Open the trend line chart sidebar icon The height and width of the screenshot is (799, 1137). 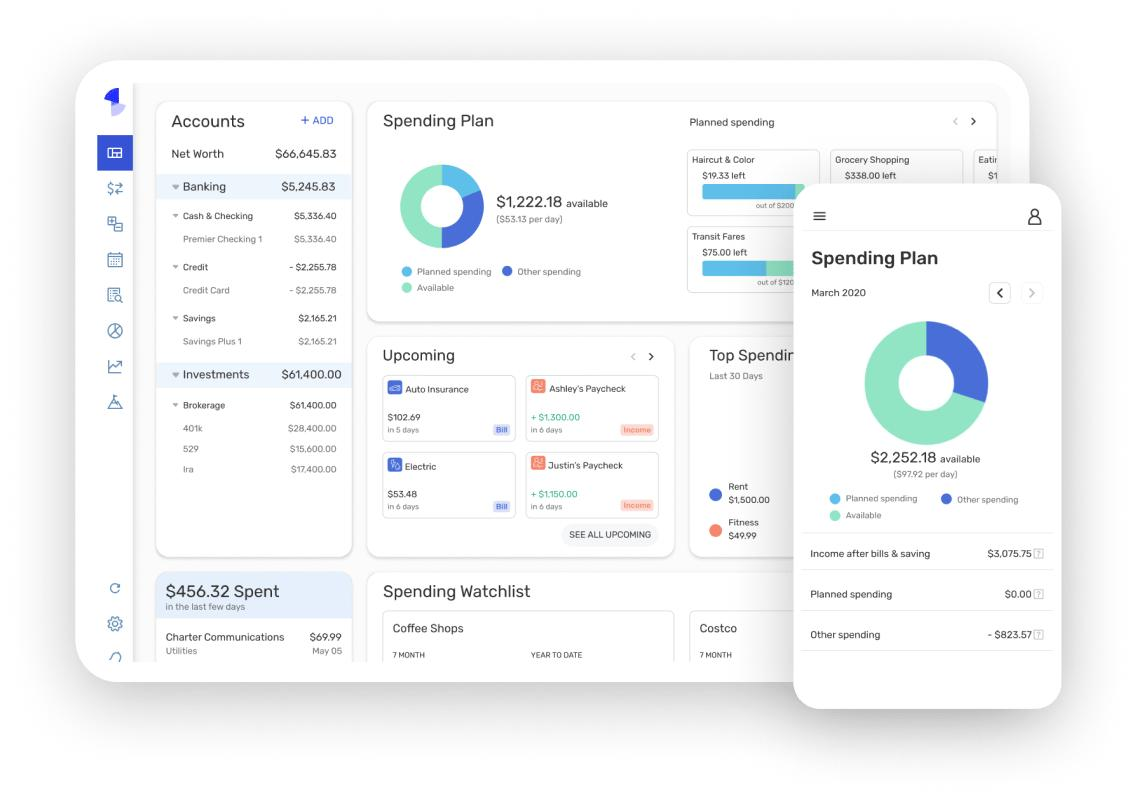click(115, 366)
